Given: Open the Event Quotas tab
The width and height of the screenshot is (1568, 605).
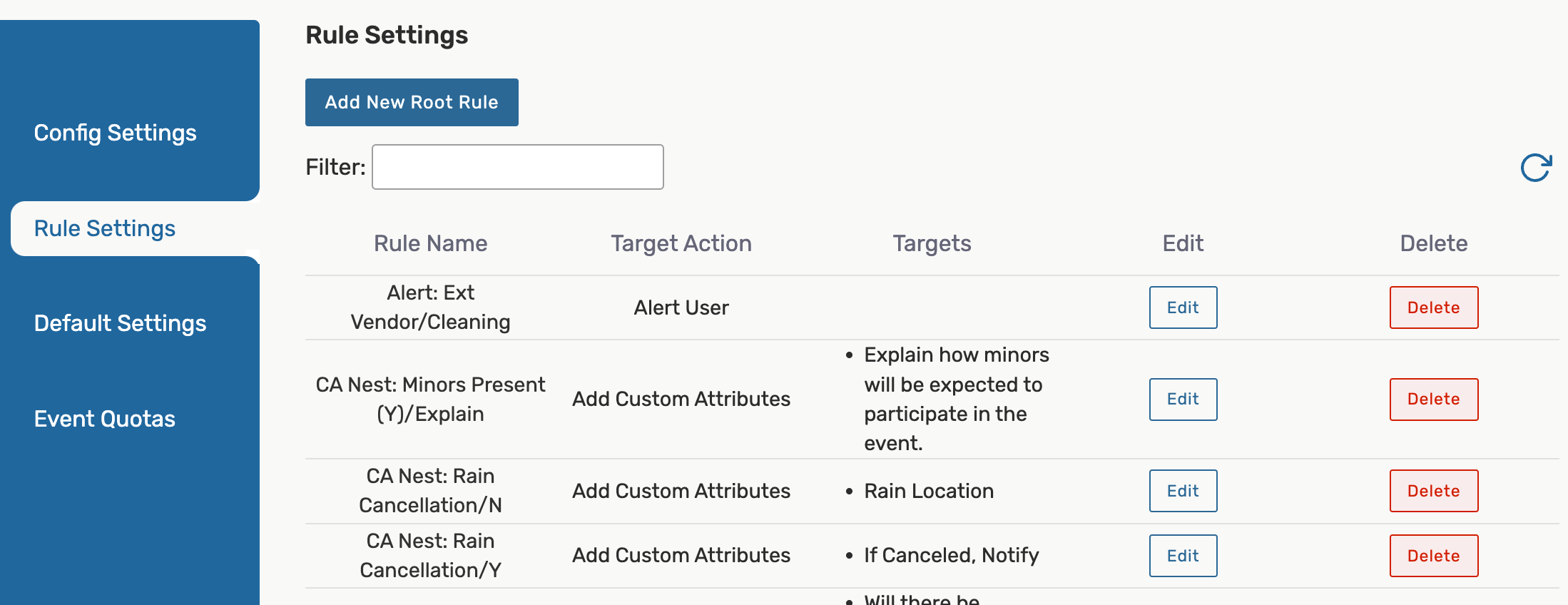Looking at the screenshot, I should point(105,419).
